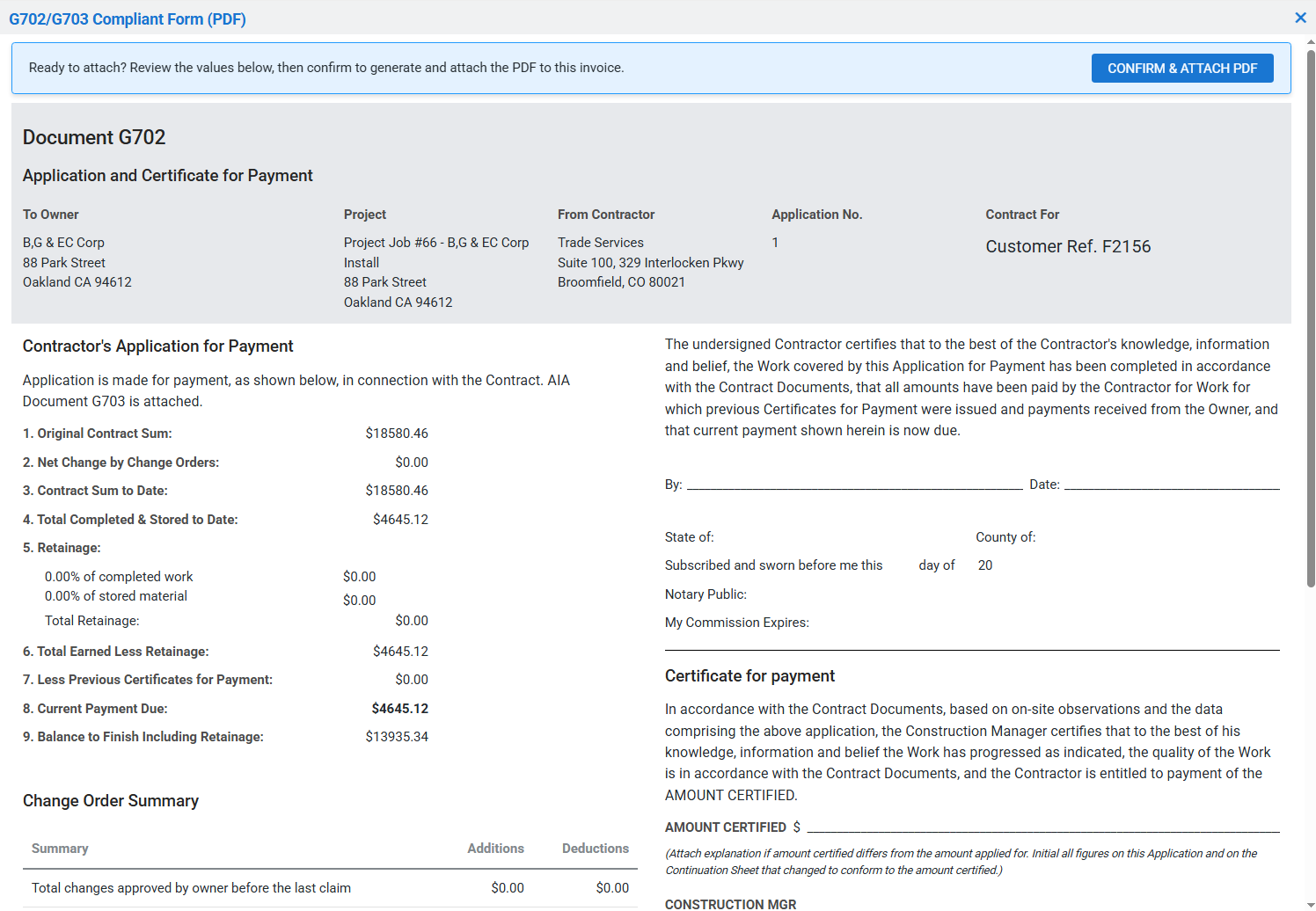Click Total Completed & Stored to Date label
The width and height of the screenshot is (1316, 911).
point(130,520)
